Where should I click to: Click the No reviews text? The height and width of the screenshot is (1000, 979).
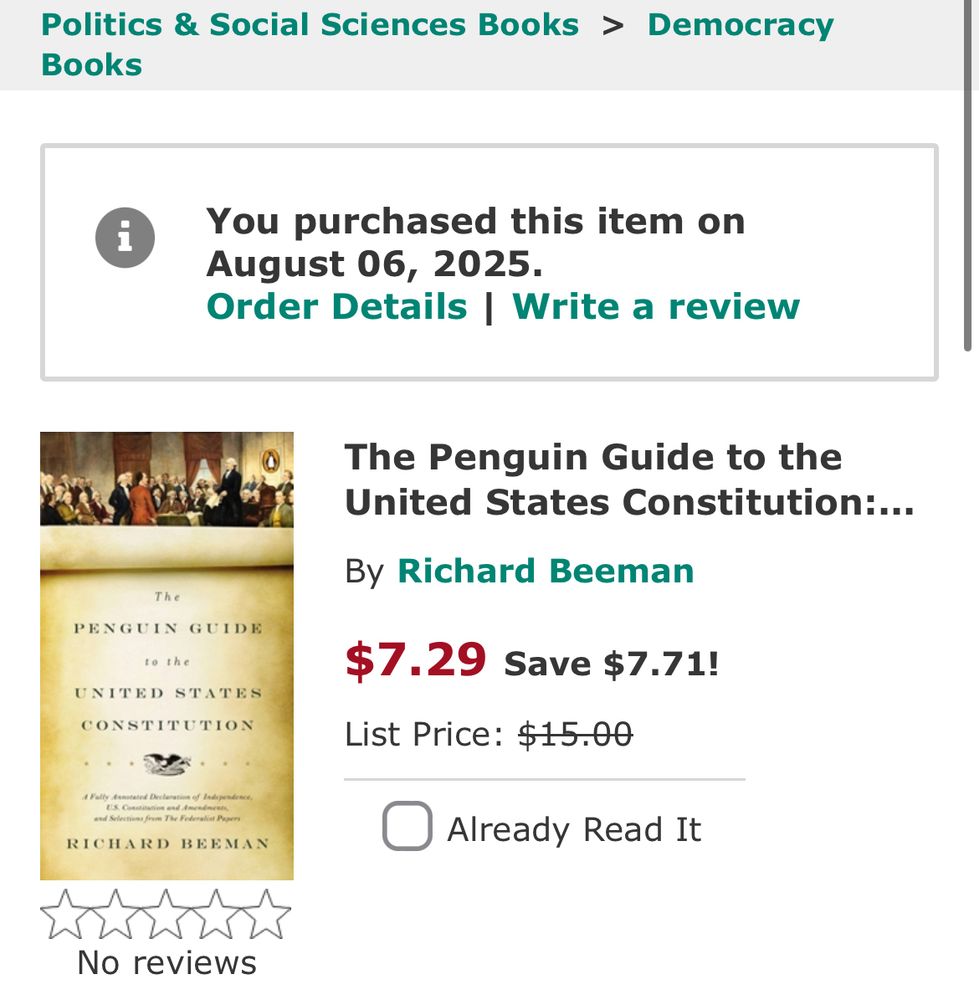tap(167, 962)
